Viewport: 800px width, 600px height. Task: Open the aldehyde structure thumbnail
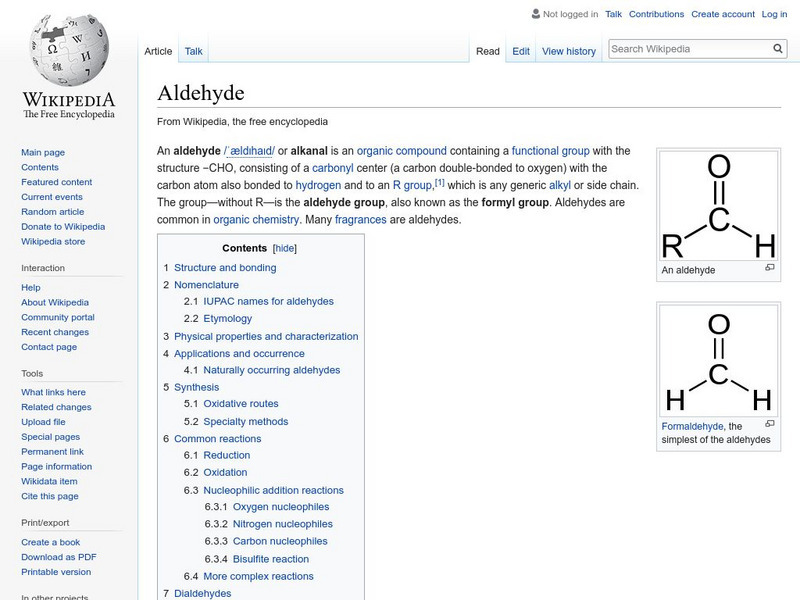718,206
